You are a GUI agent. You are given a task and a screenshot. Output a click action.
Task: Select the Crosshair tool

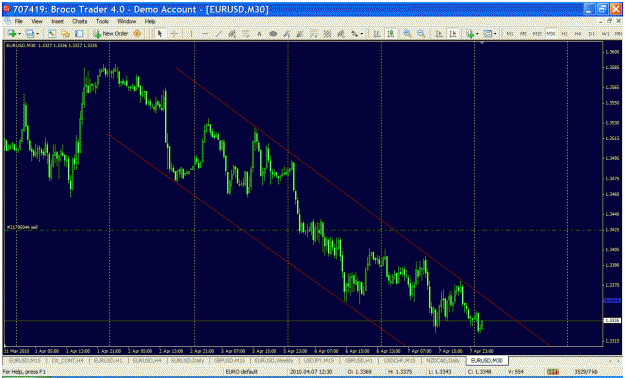(174, 34)
